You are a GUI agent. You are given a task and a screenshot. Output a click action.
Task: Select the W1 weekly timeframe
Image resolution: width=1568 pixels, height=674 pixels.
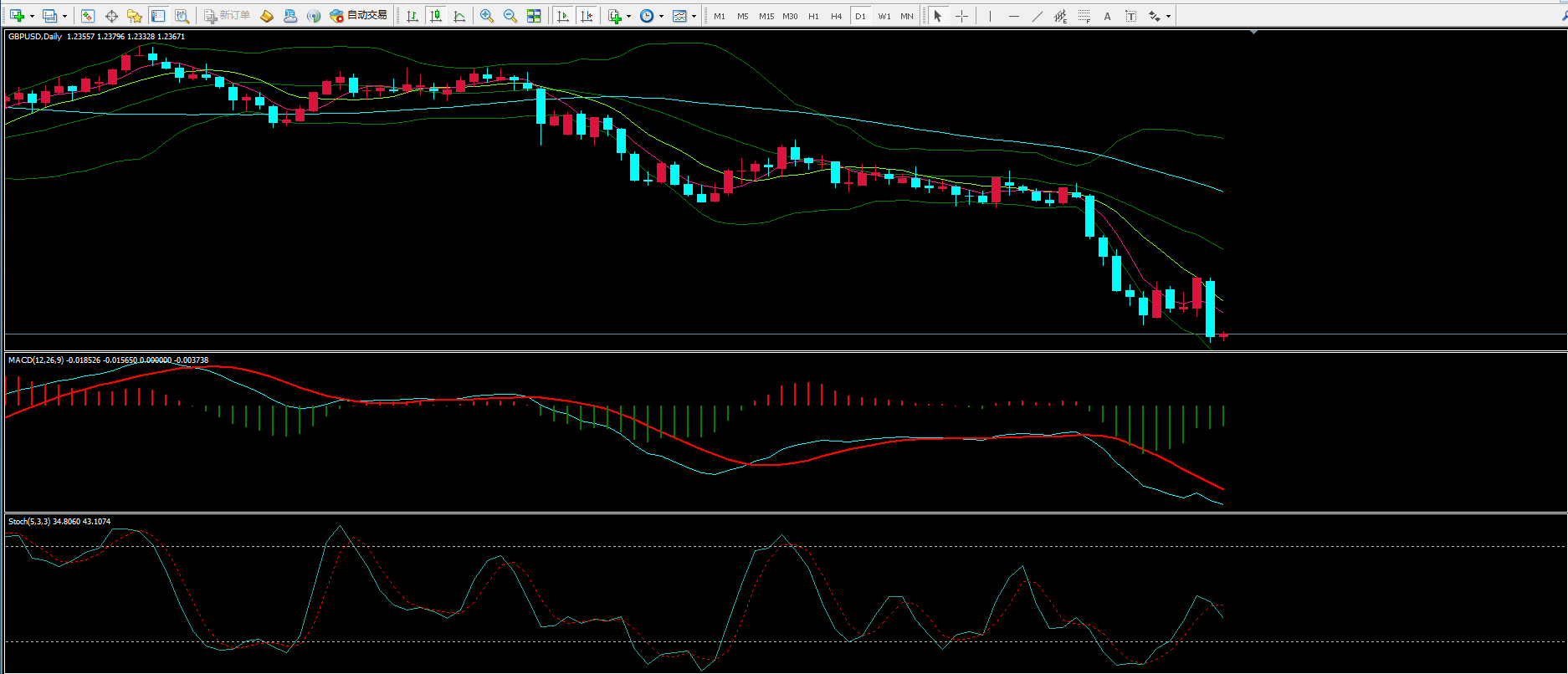(x=884, y=16)
